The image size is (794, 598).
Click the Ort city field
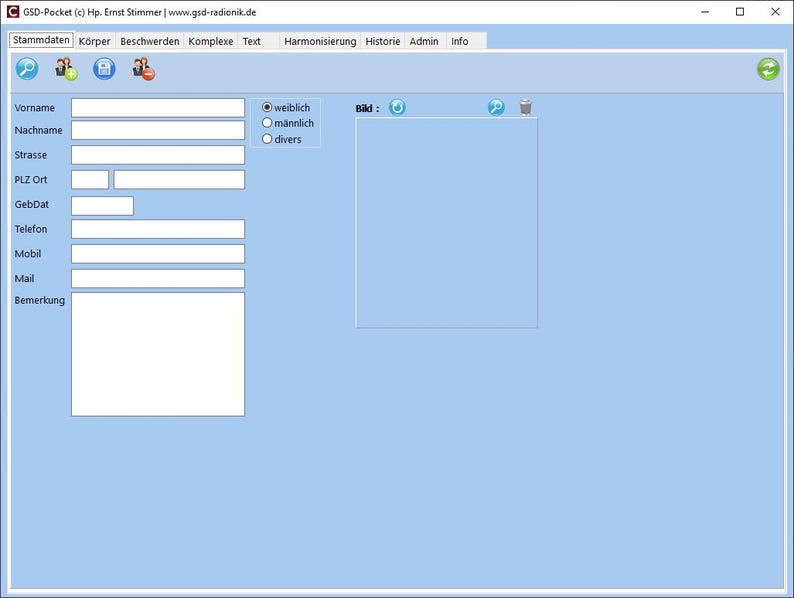[x=179, y=180]
